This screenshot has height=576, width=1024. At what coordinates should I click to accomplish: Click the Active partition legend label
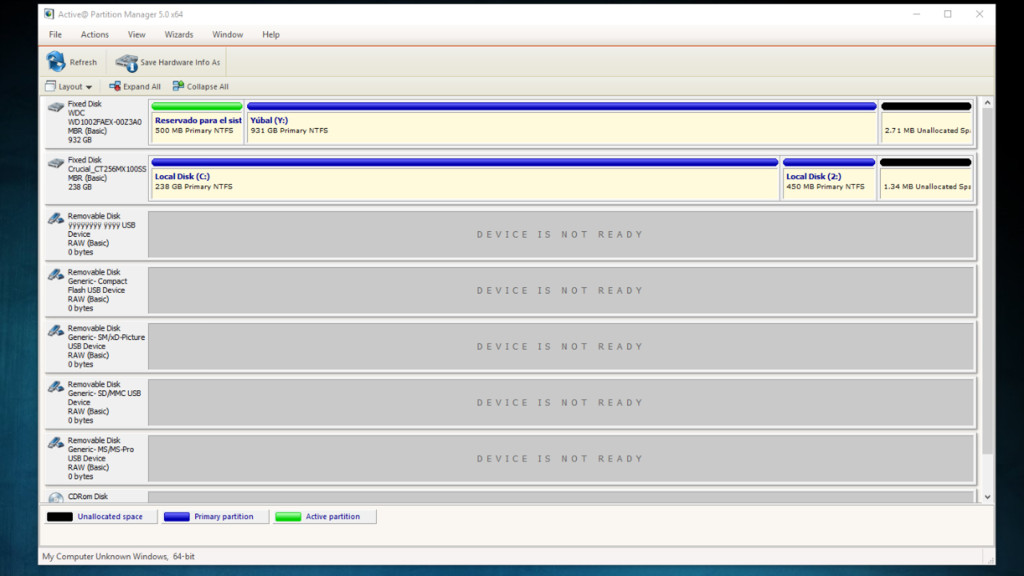pyautogui.click(x=332, y=517)
